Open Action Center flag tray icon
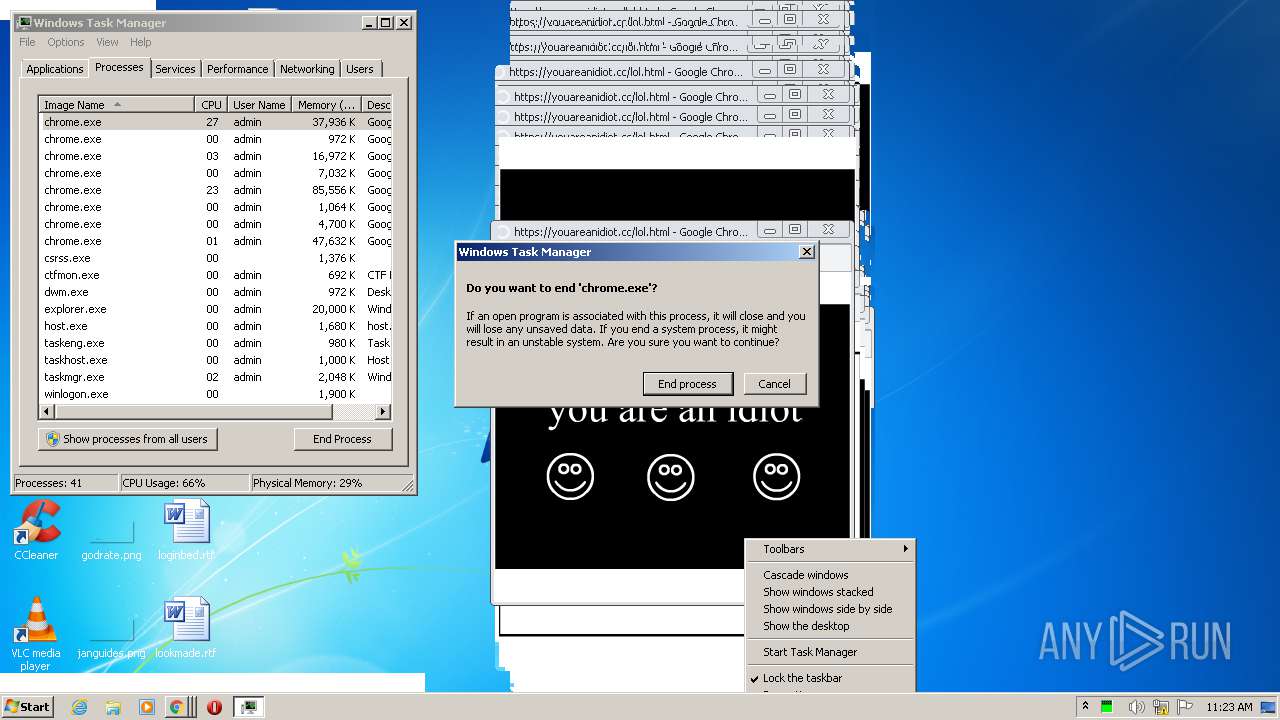1280x720 pixels. (x=1185, y=707)
